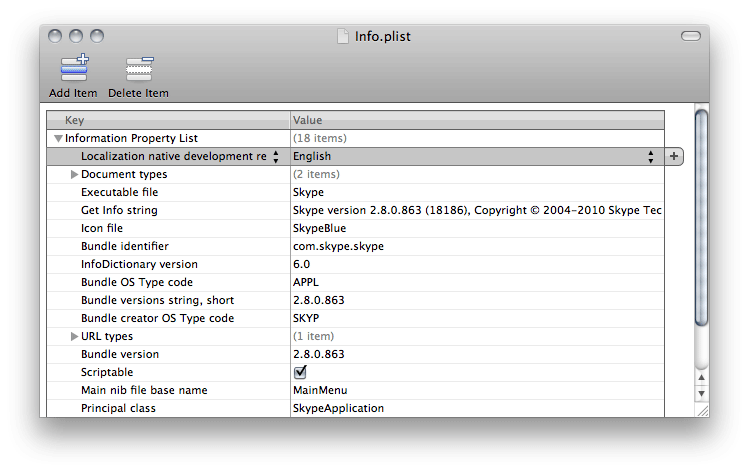Minimize the Info.plist window
The height and width of the screenshot is (472, 749).
[x=76, y=36]
